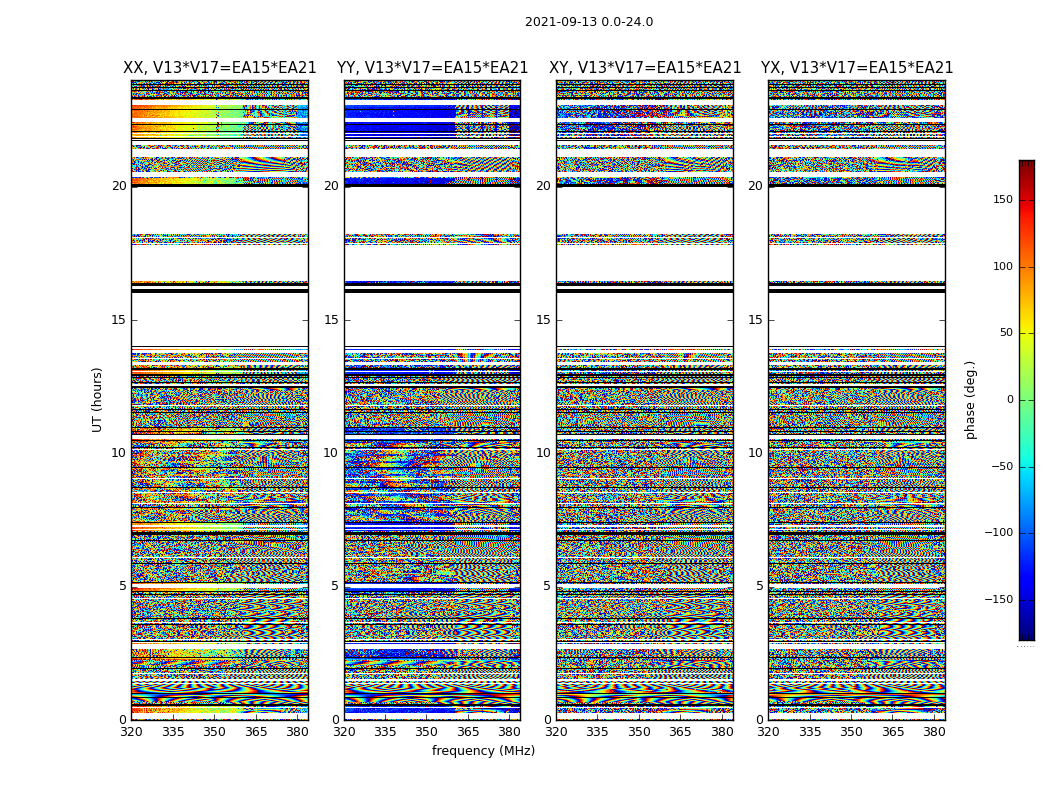Click the 350 frequency tick under the XX panel

click(x=214, y=732)
